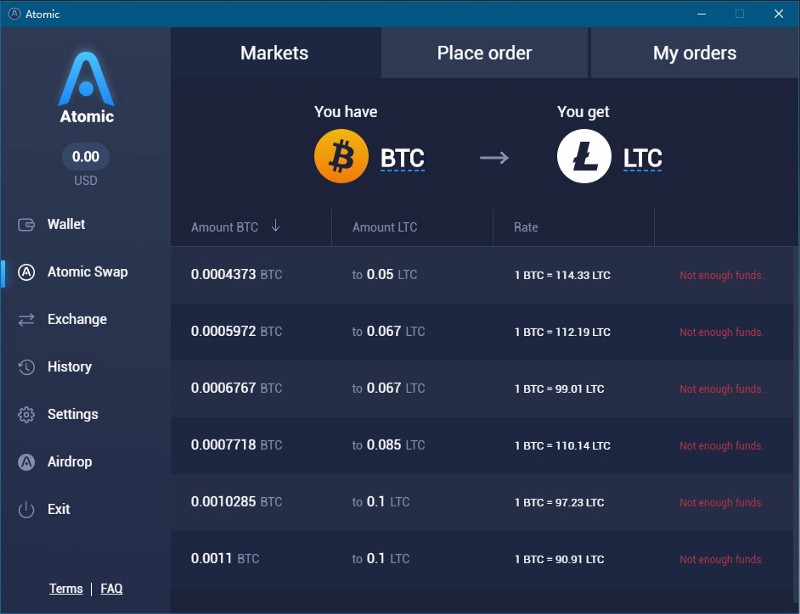Viewport: 800px width, 614px height.
Task: Sort by the Amount LTC column header
Action: coord(385,227)
